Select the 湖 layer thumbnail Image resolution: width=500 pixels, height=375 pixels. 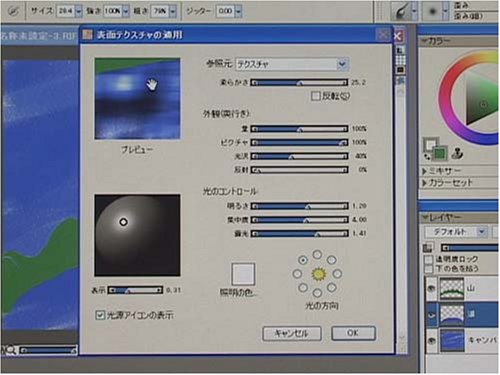(452, 314)
